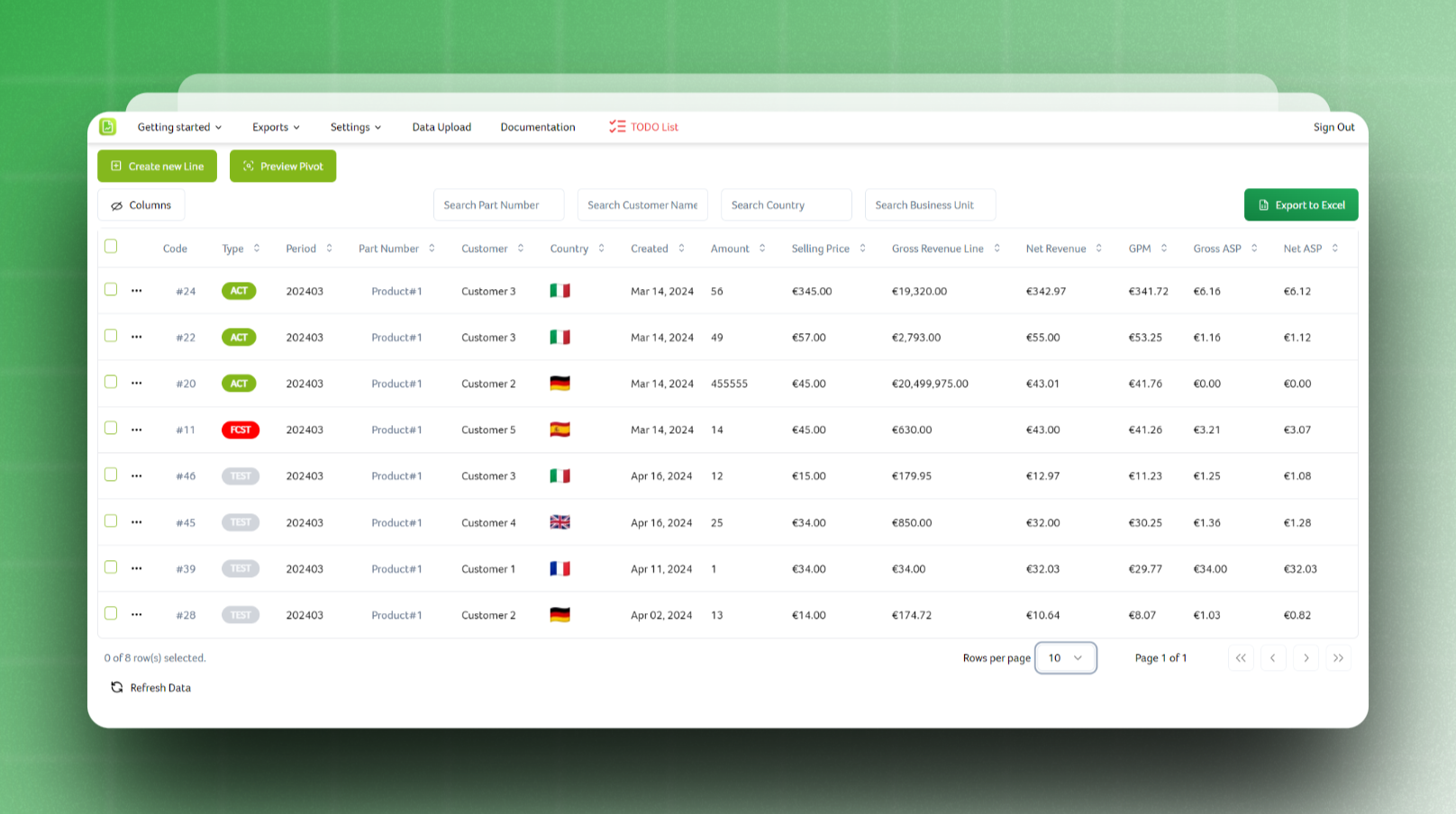
Task: Open the Rows per page dropdown
Action: [x=1065, y=658]
